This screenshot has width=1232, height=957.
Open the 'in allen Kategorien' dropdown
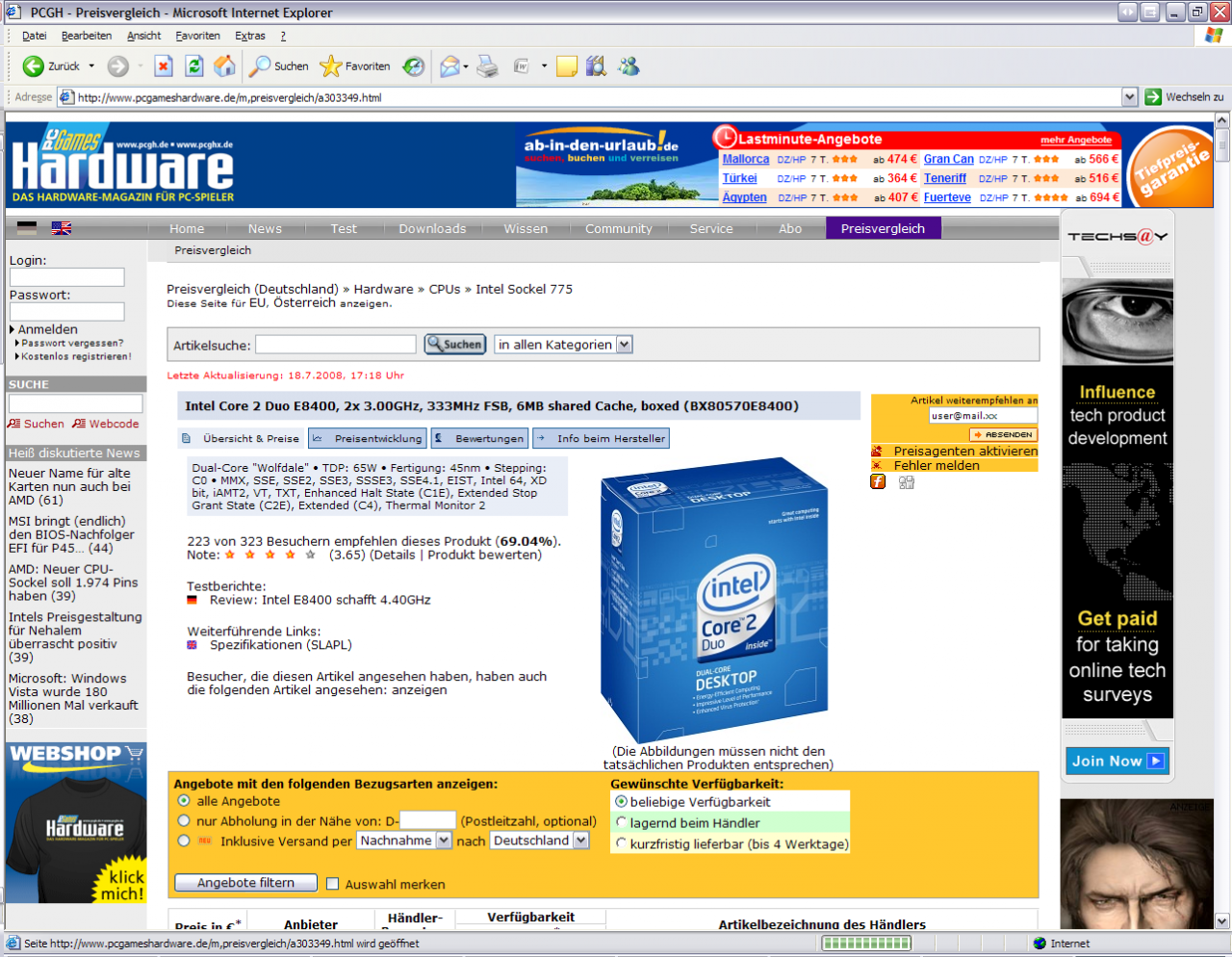point(563,345)
